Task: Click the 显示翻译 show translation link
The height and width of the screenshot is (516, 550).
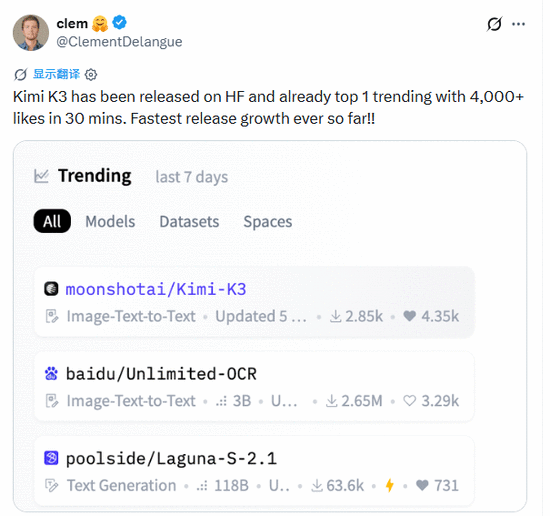Action: click(56, 74)
